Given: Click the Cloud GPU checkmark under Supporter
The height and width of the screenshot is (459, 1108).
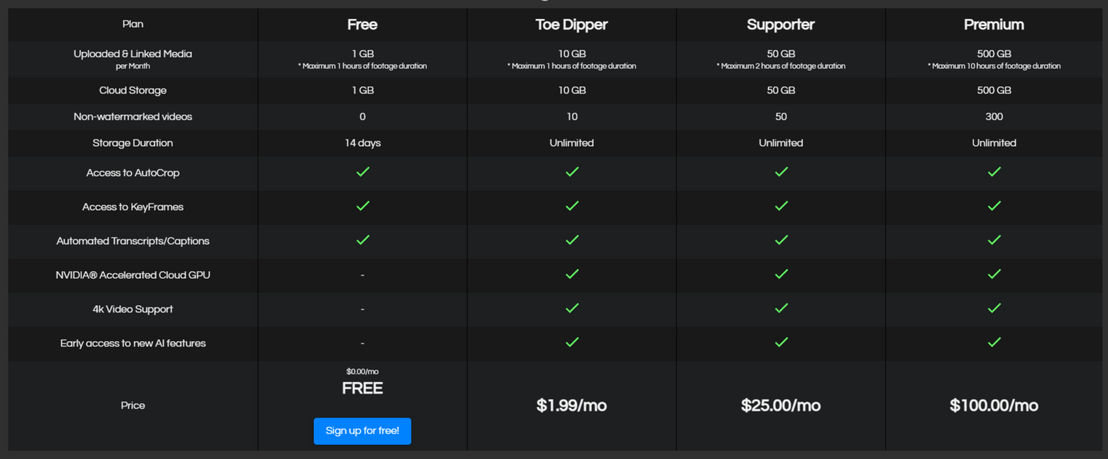Looking at the screenshot, I should pos(781,274).
